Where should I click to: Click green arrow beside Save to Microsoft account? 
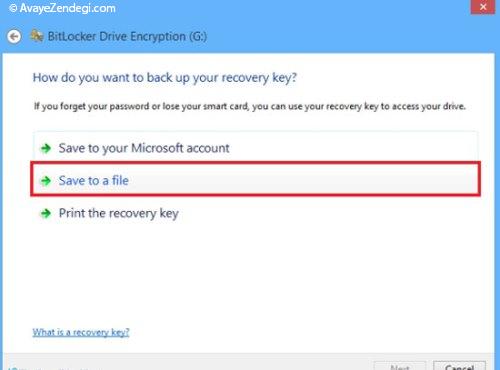46,148
